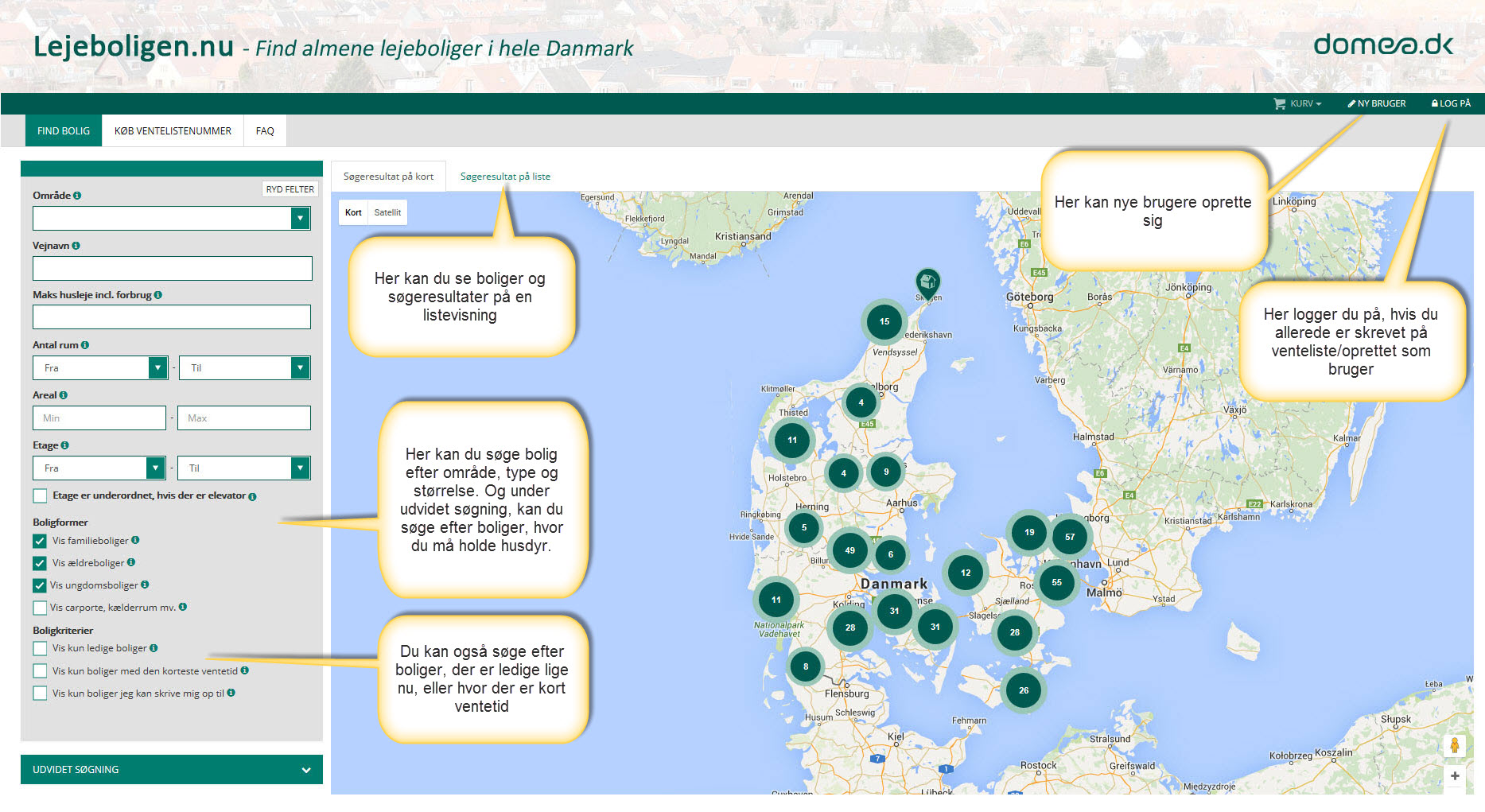This screenshot has height=812, width=1485.
Task: Zoom in with the map plus button
Action: 1455,776
